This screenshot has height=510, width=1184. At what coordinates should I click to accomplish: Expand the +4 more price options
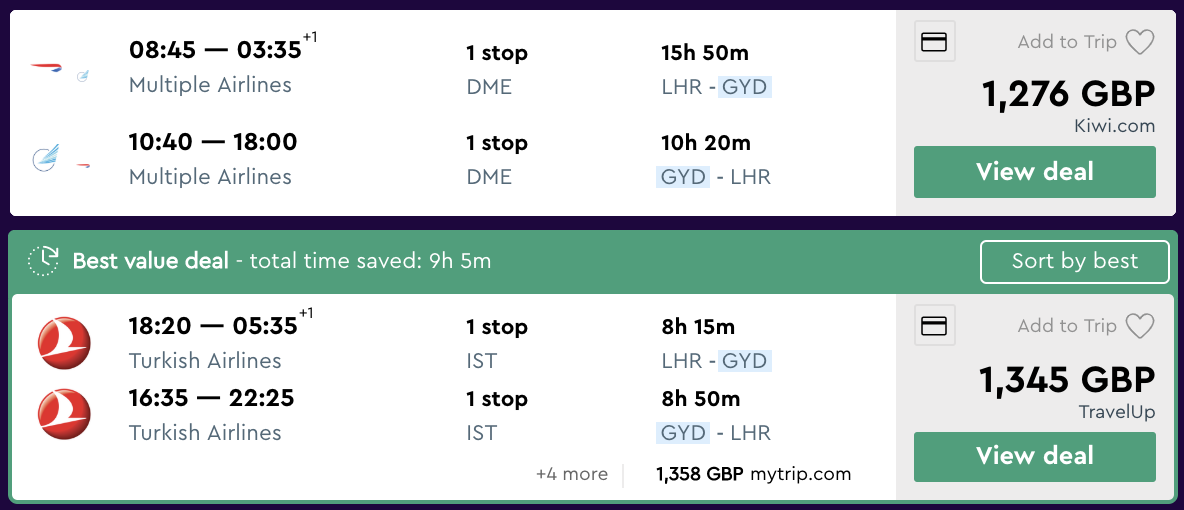(572, 474)
